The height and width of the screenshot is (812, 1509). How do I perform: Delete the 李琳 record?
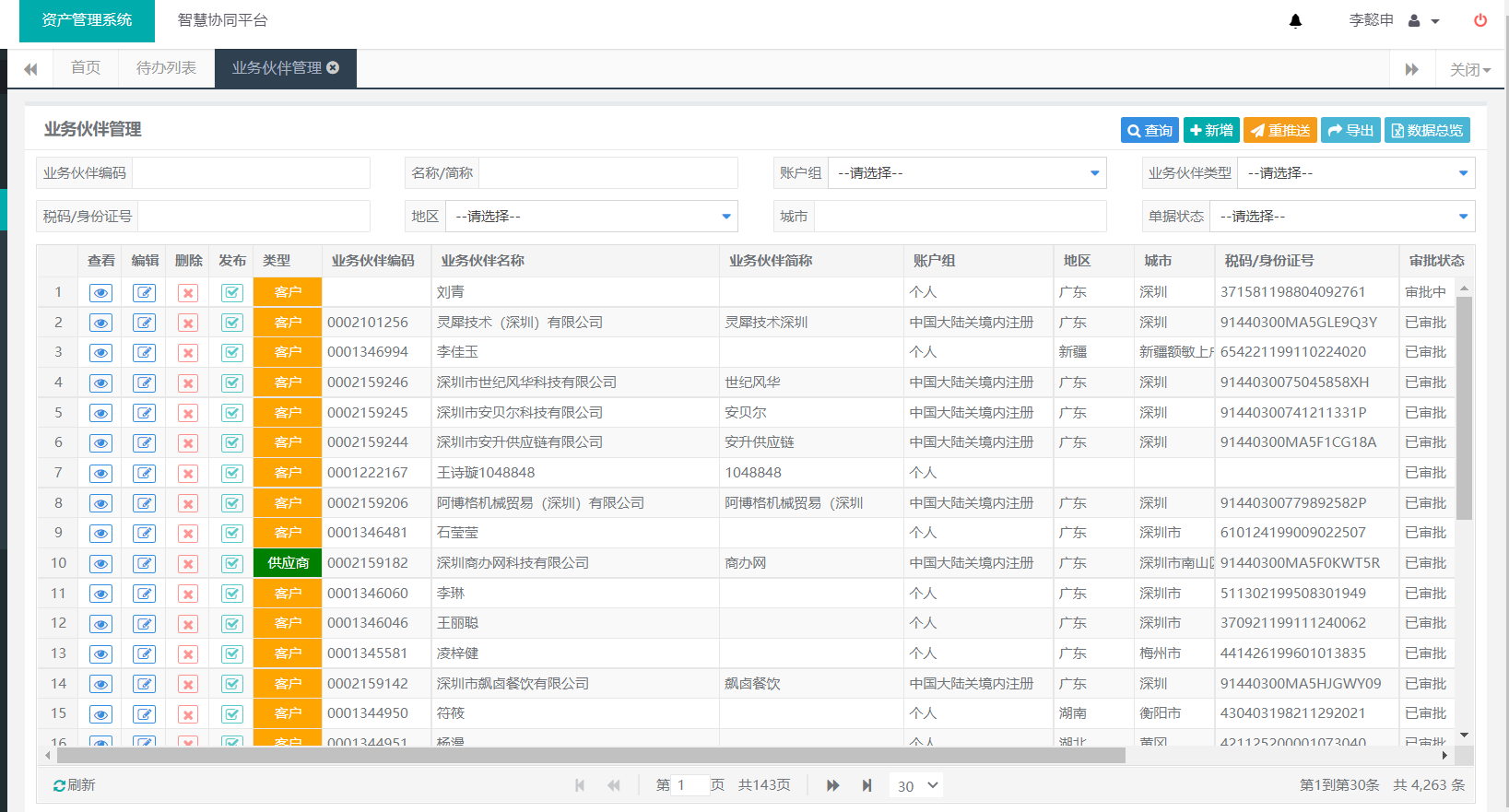pyautogui.click(x=188, y=594)
